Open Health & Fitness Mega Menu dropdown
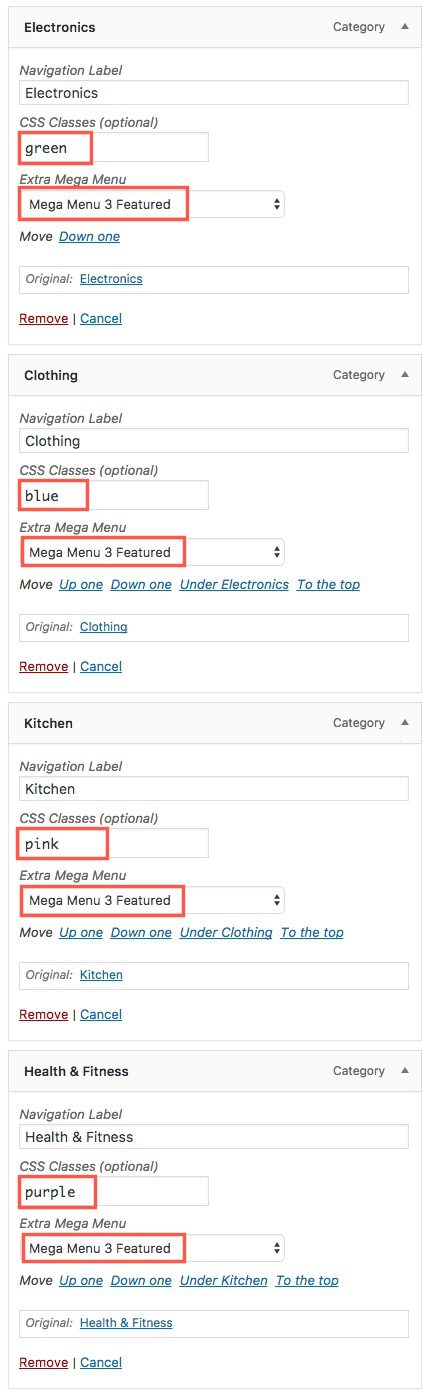This screenshot has height=1394, width=433. pyautogui.click(x=152, y=1248)
